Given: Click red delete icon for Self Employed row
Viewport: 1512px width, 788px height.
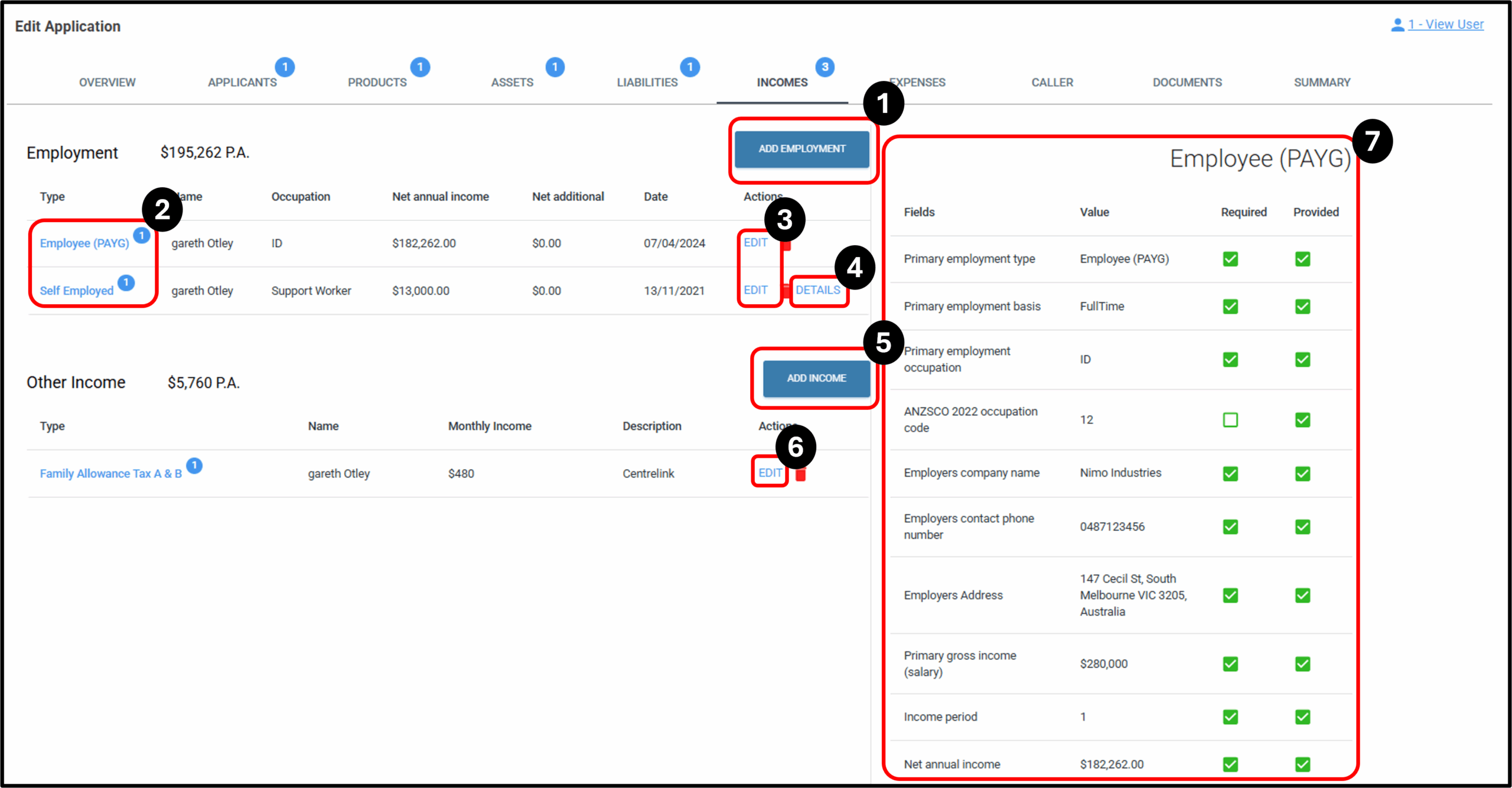Looking at the screenshot, I should (786, 290).
